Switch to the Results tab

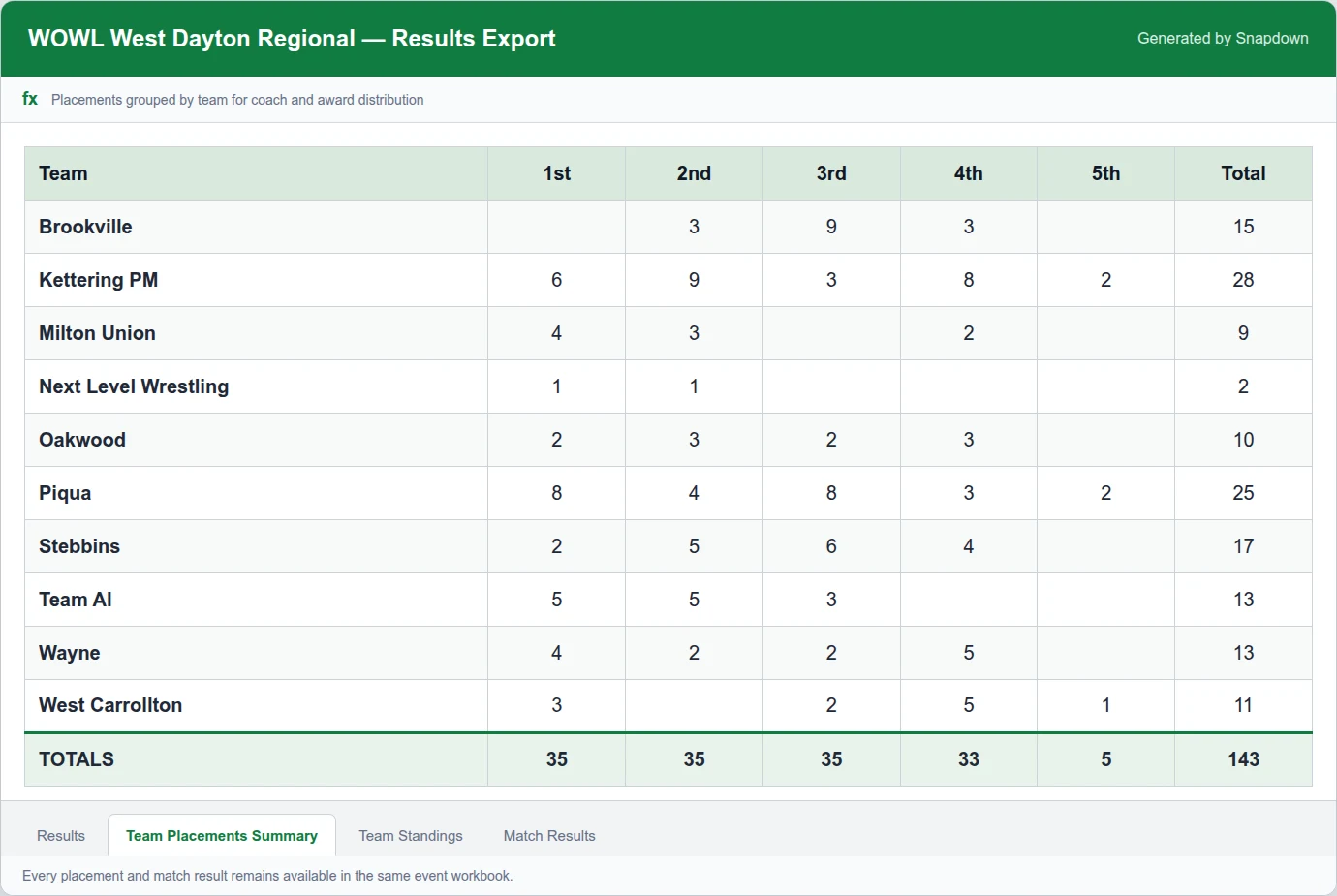pyautogui.click(x=61, y=836)
